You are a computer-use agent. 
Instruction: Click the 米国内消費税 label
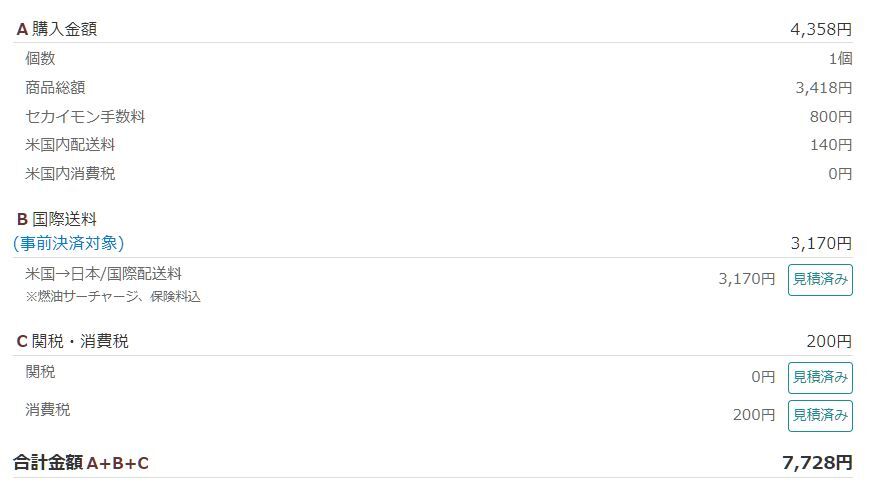pos(70,174)
